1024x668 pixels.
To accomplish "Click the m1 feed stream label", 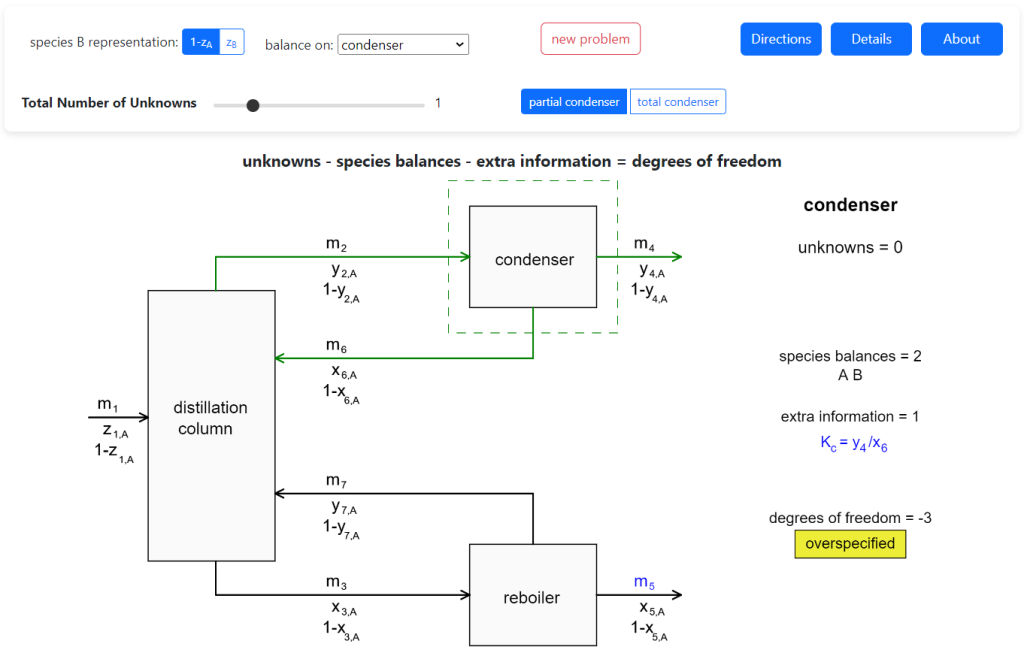I will (x=108, y=405).
